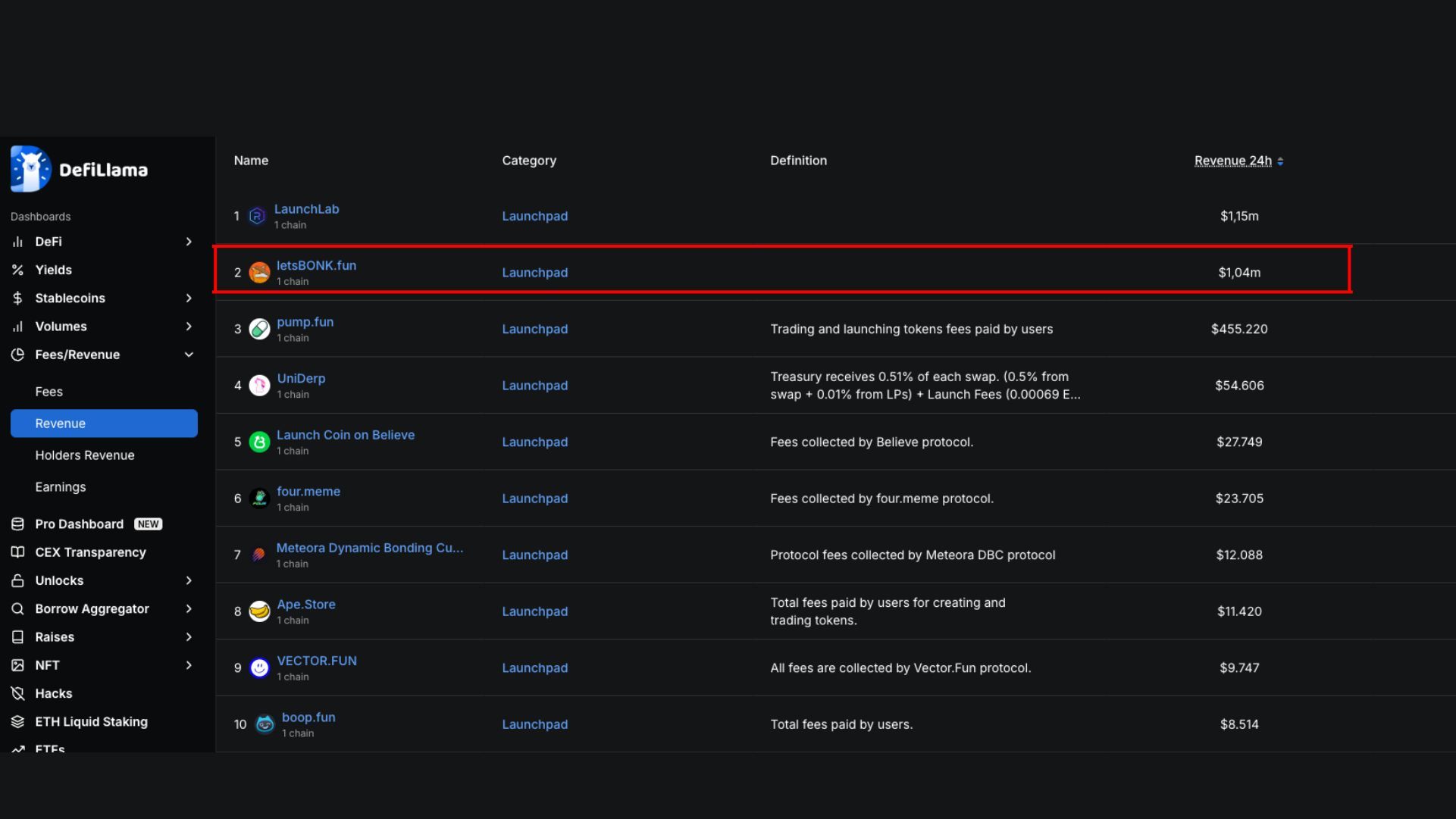1456x819 pixels.
Task: Click the Stablecoins dollar icon
Action: (x=17, y=299)
